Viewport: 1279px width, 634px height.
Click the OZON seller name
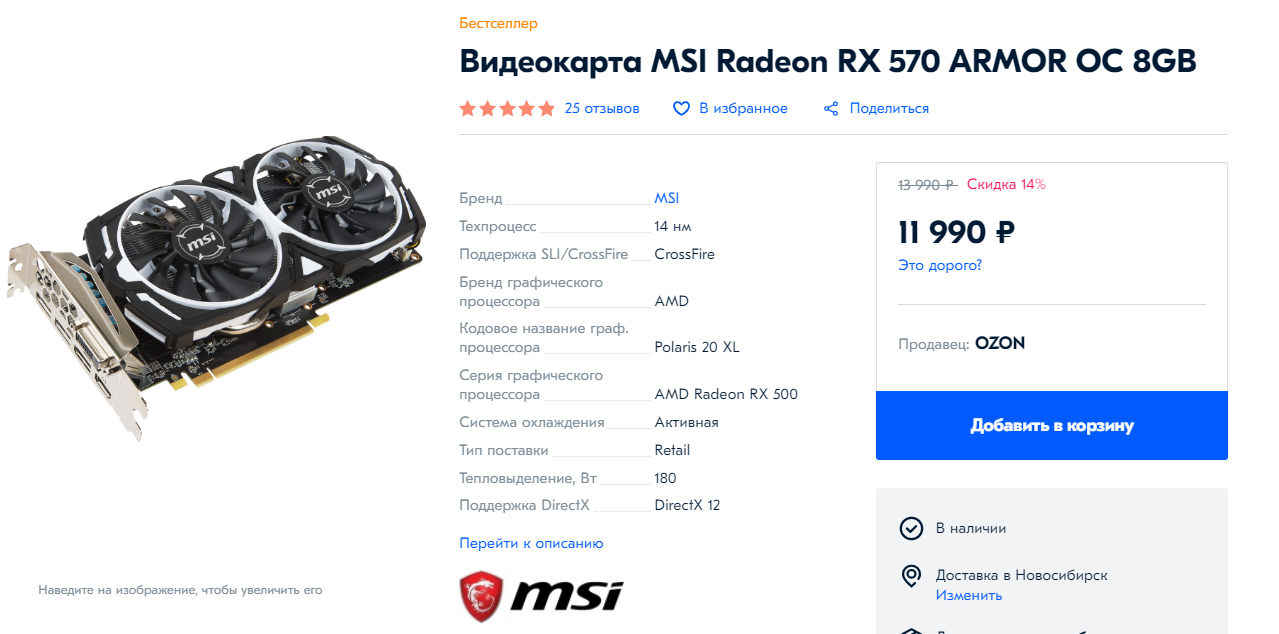tap(1000, 343)
